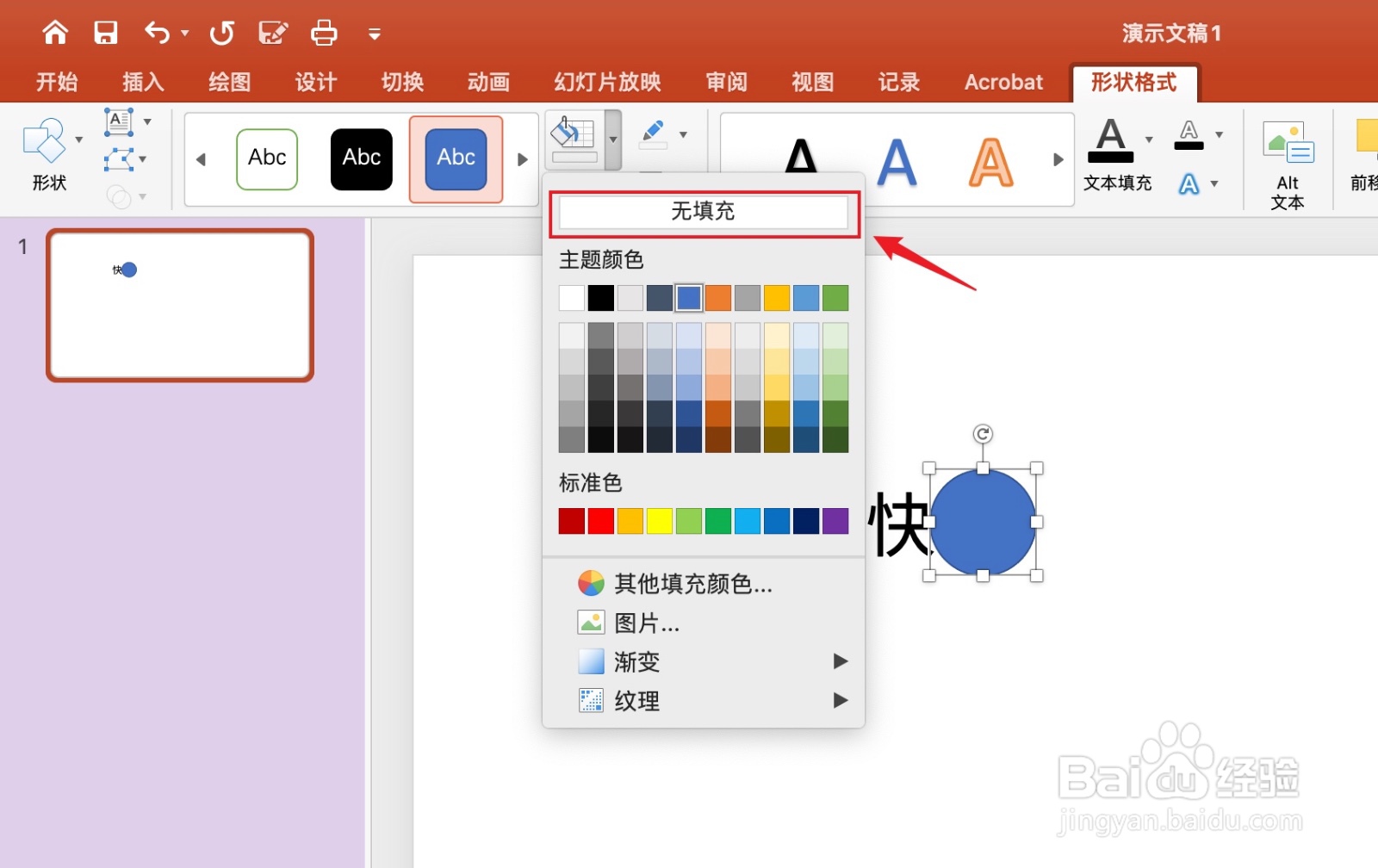
Task: Save the presentation with the floppy disk icon
Action: (106, 33)
